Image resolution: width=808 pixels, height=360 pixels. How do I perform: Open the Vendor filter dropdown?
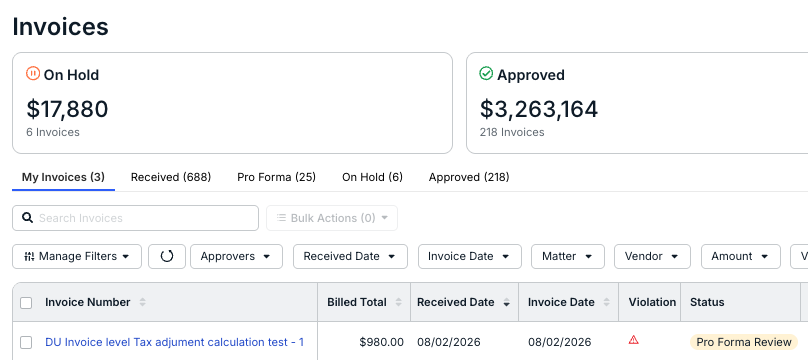pos(652,256)
